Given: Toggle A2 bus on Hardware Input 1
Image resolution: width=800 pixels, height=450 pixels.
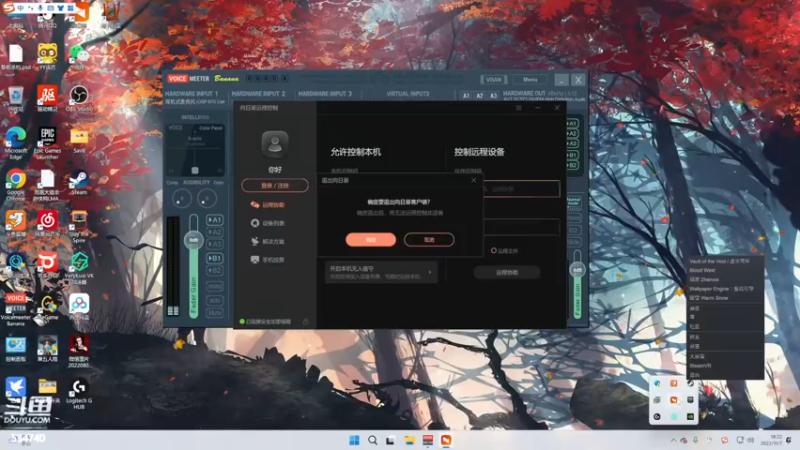Looking at the screenshot, I should [215, 232].
